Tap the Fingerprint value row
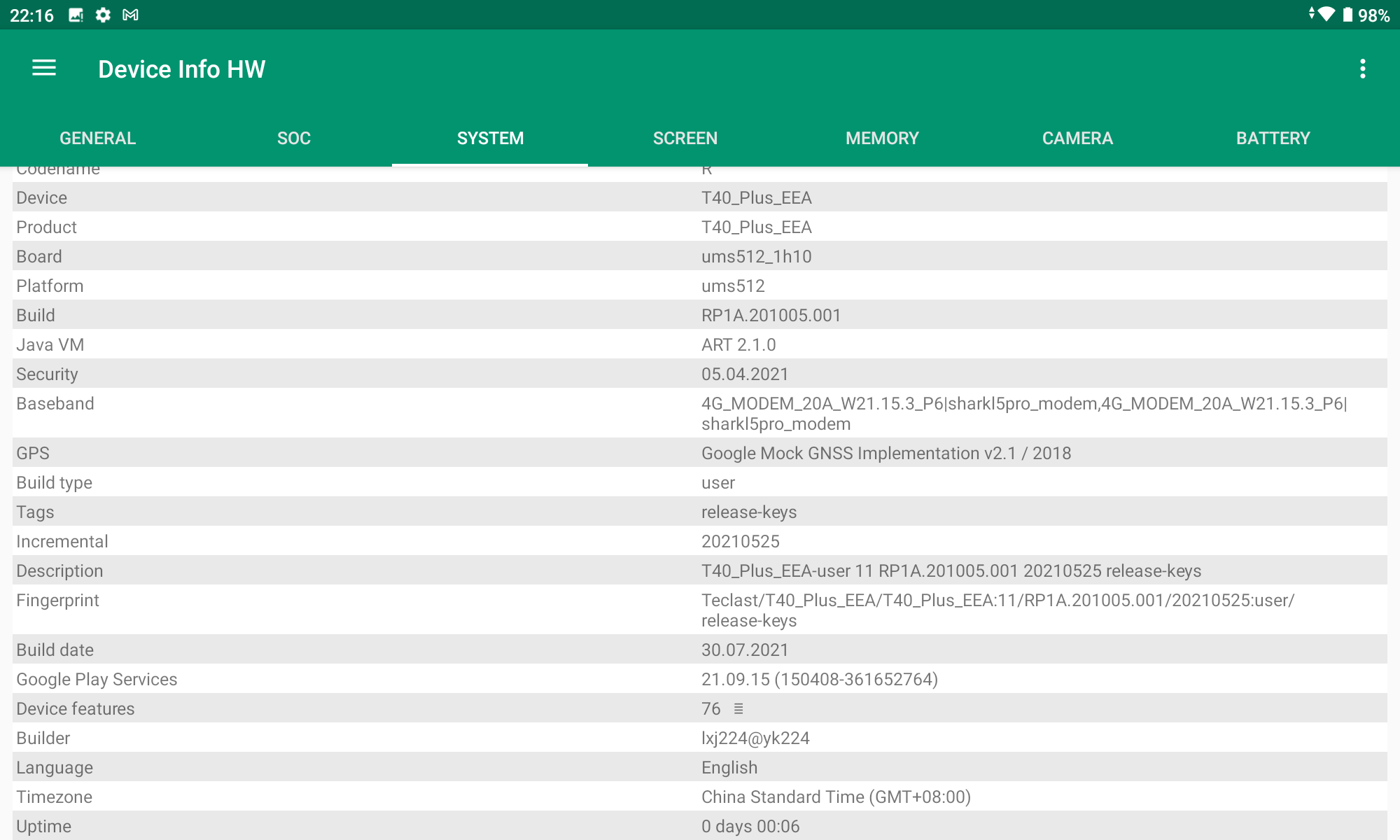The image size is (1400, 840). [x=997, y=610]
